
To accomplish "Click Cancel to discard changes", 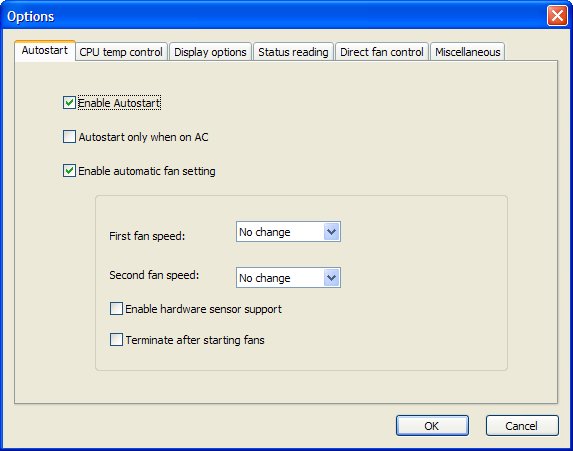I will pyautogui.click(x=522, y=425).
